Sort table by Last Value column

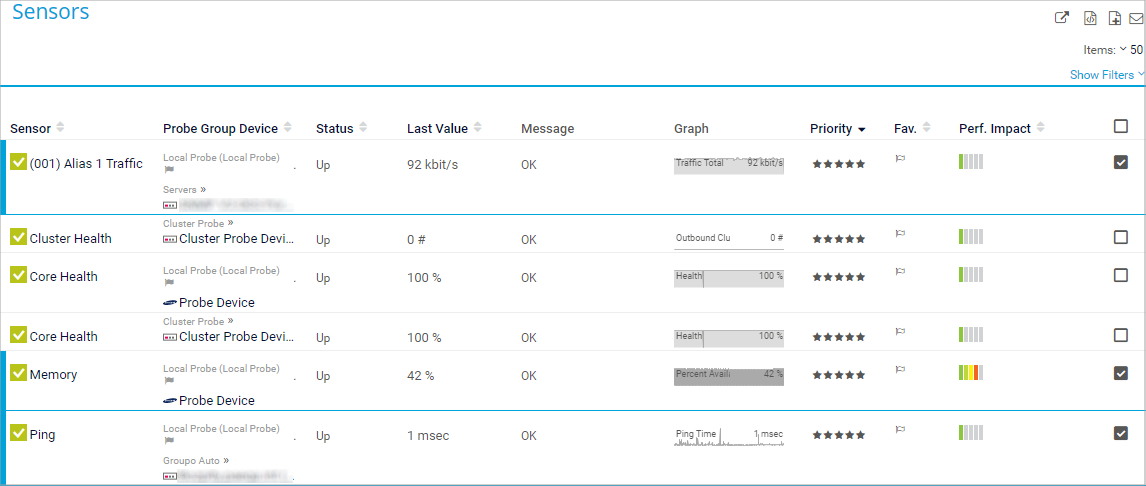tap(437, 129)
